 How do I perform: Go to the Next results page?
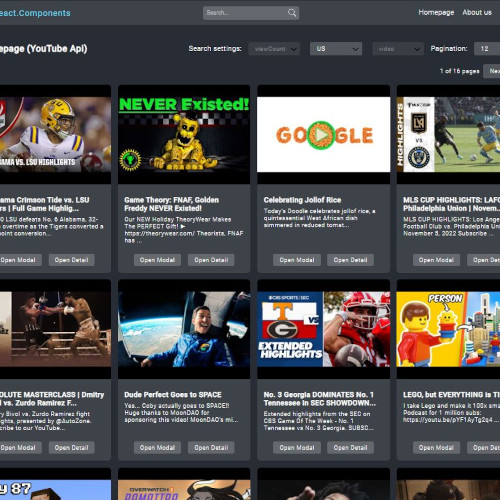[492, 71]
